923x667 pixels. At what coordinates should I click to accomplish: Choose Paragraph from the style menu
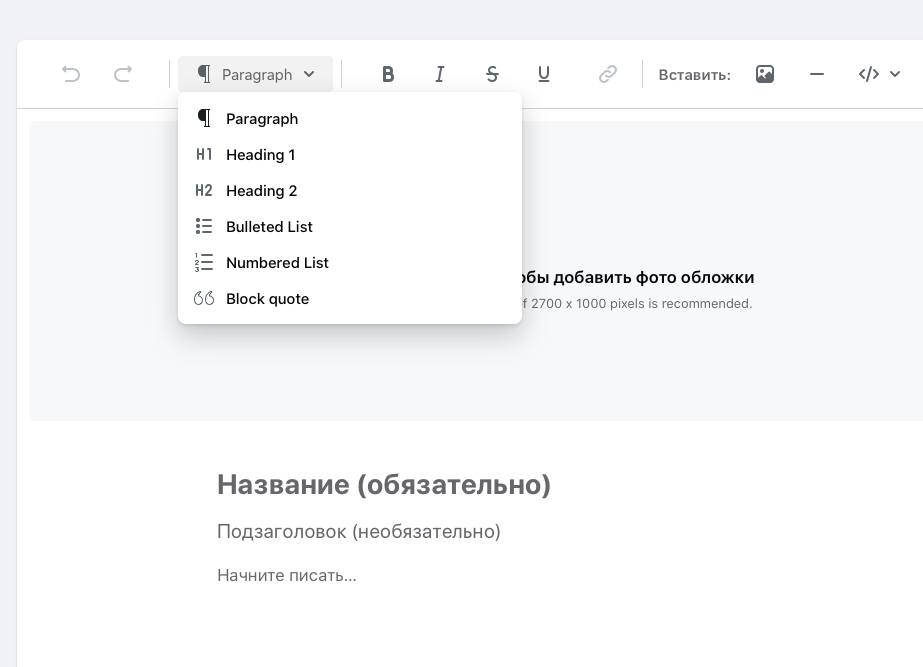click(x=262, y=119)
